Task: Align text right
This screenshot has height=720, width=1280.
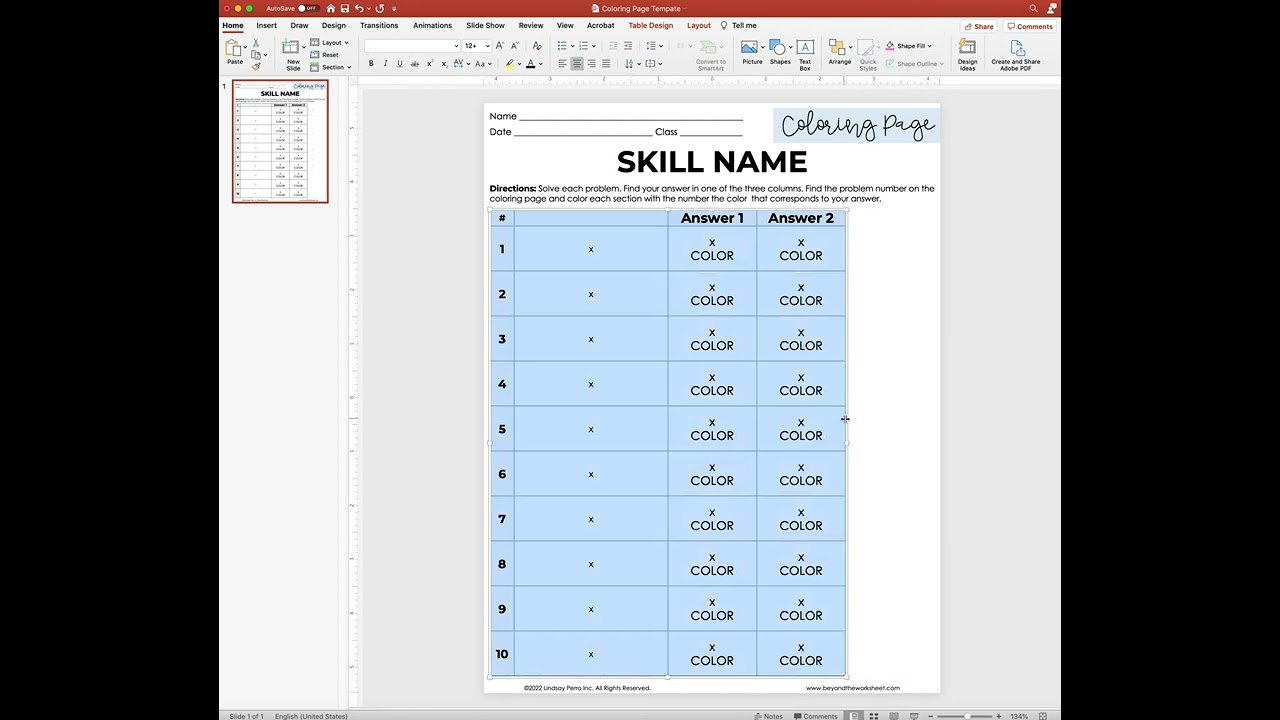Action: point(591,63)
